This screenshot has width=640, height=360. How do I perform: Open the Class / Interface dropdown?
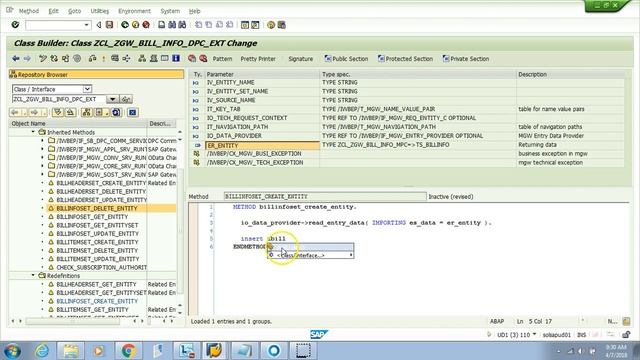point(87,89)
